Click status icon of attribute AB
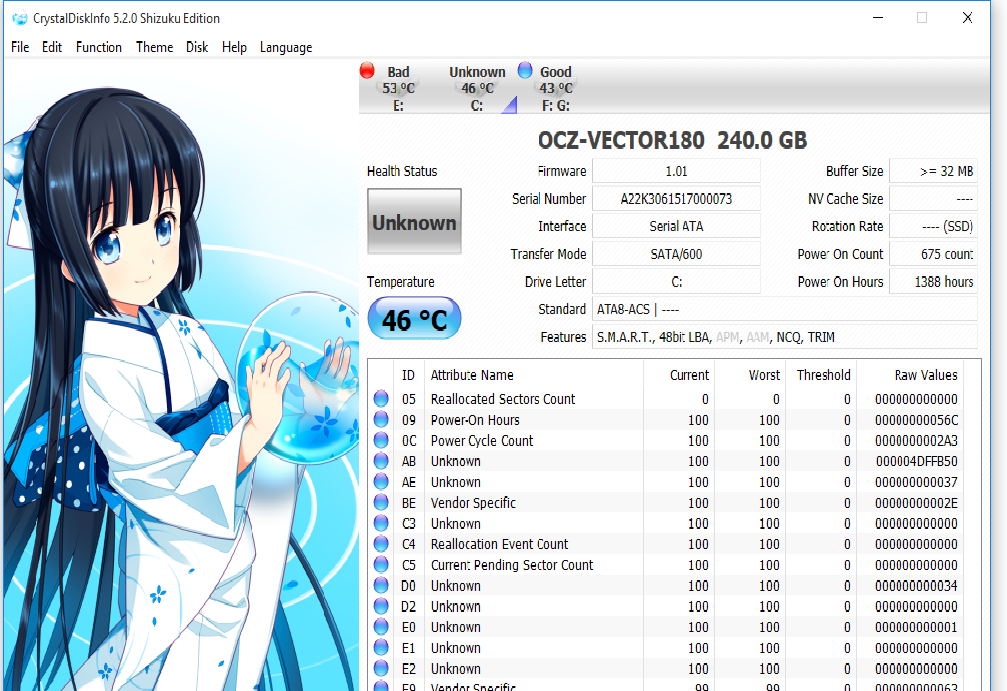 tap(381, 461)
